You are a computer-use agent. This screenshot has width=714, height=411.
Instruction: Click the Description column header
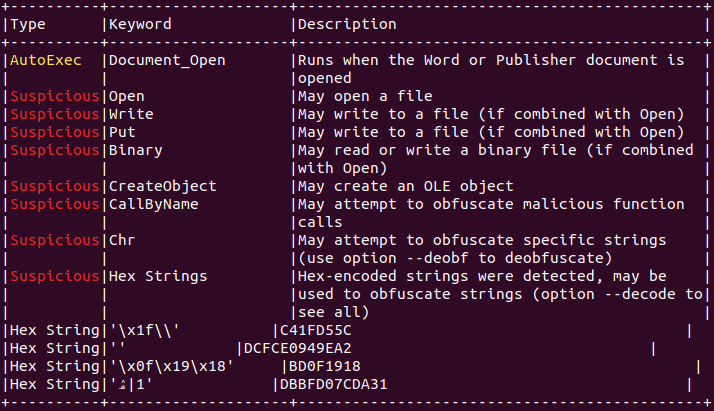(347, 25)
